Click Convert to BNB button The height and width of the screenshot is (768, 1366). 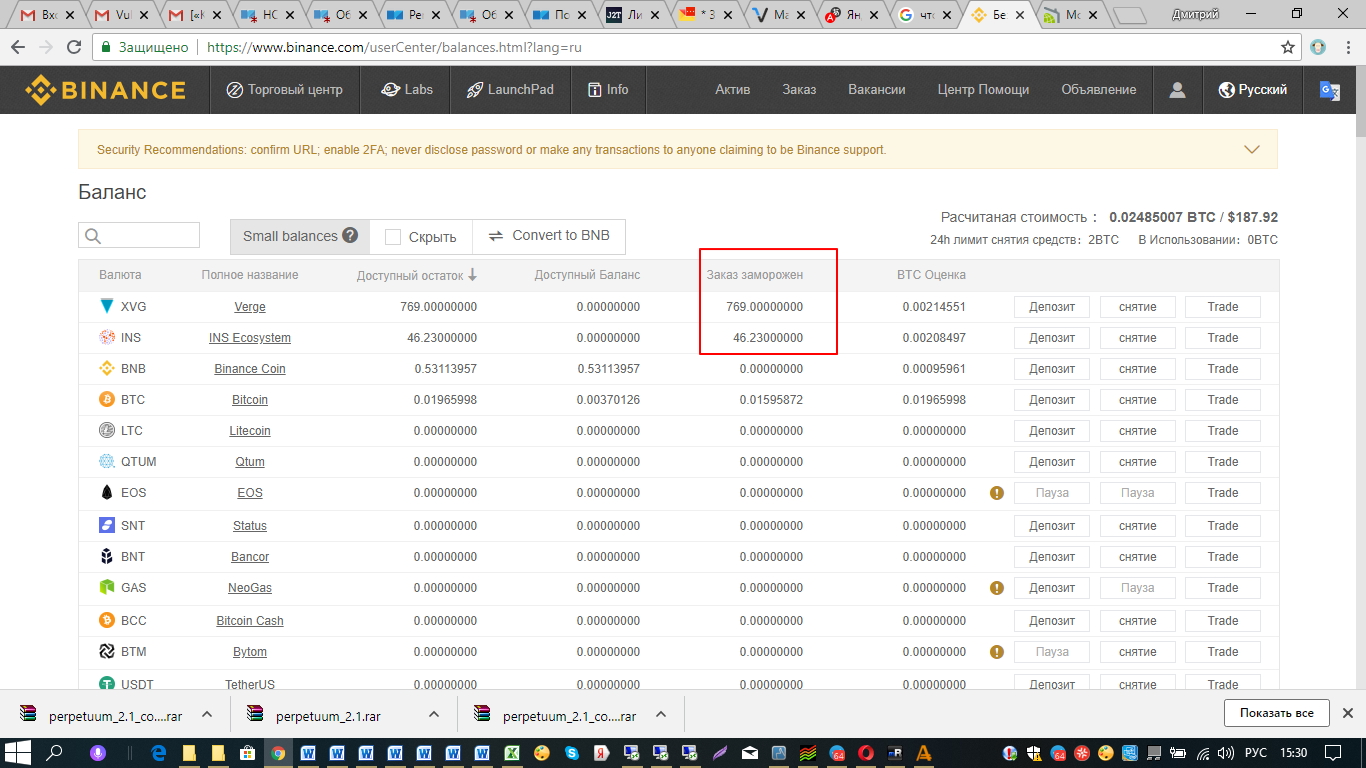549,236
